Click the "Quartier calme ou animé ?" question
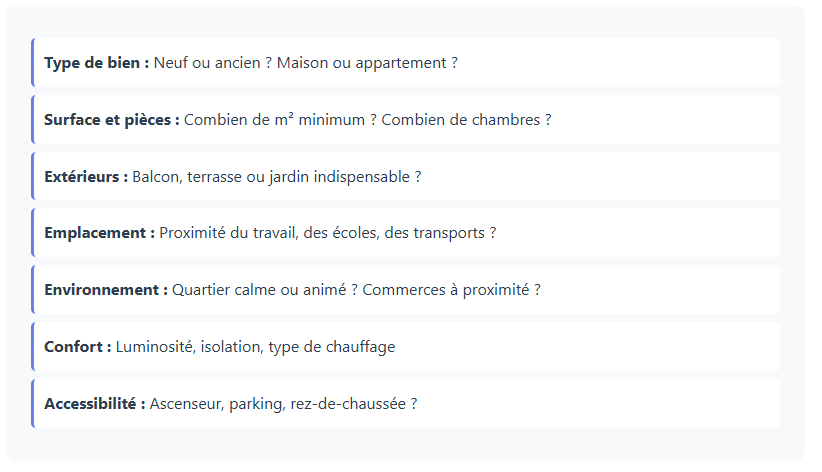This screenshot has height=472, width=822. click(x=265, y=290)
